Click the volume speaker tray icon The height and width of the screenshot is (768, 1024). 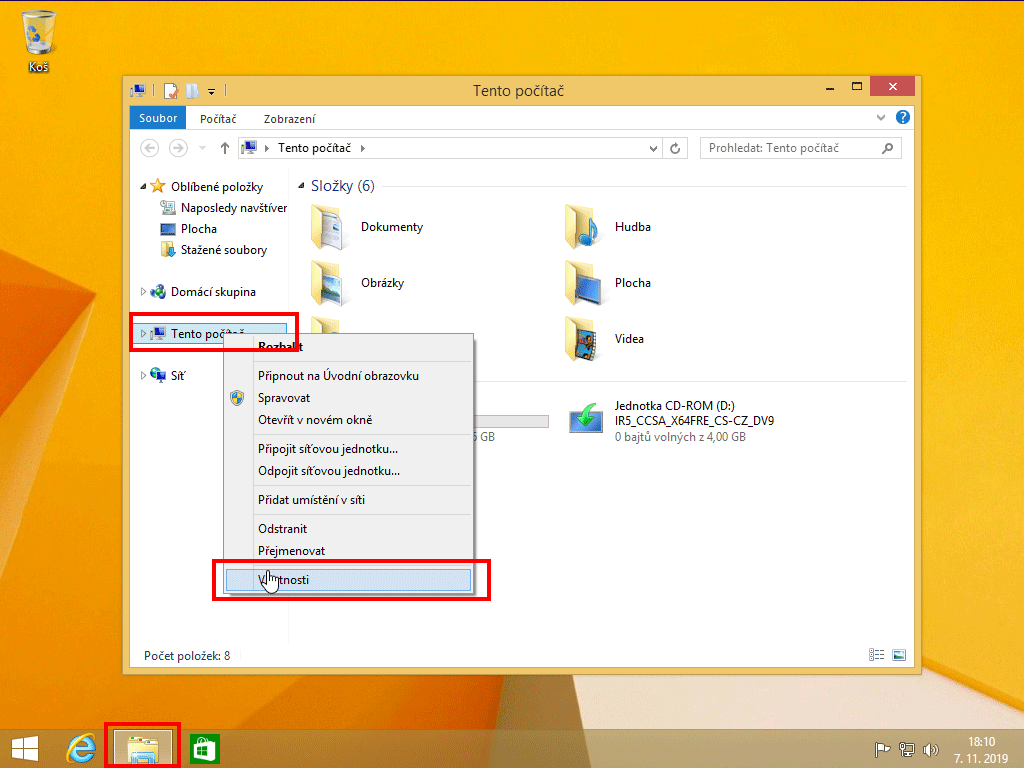tap(931, 750)
